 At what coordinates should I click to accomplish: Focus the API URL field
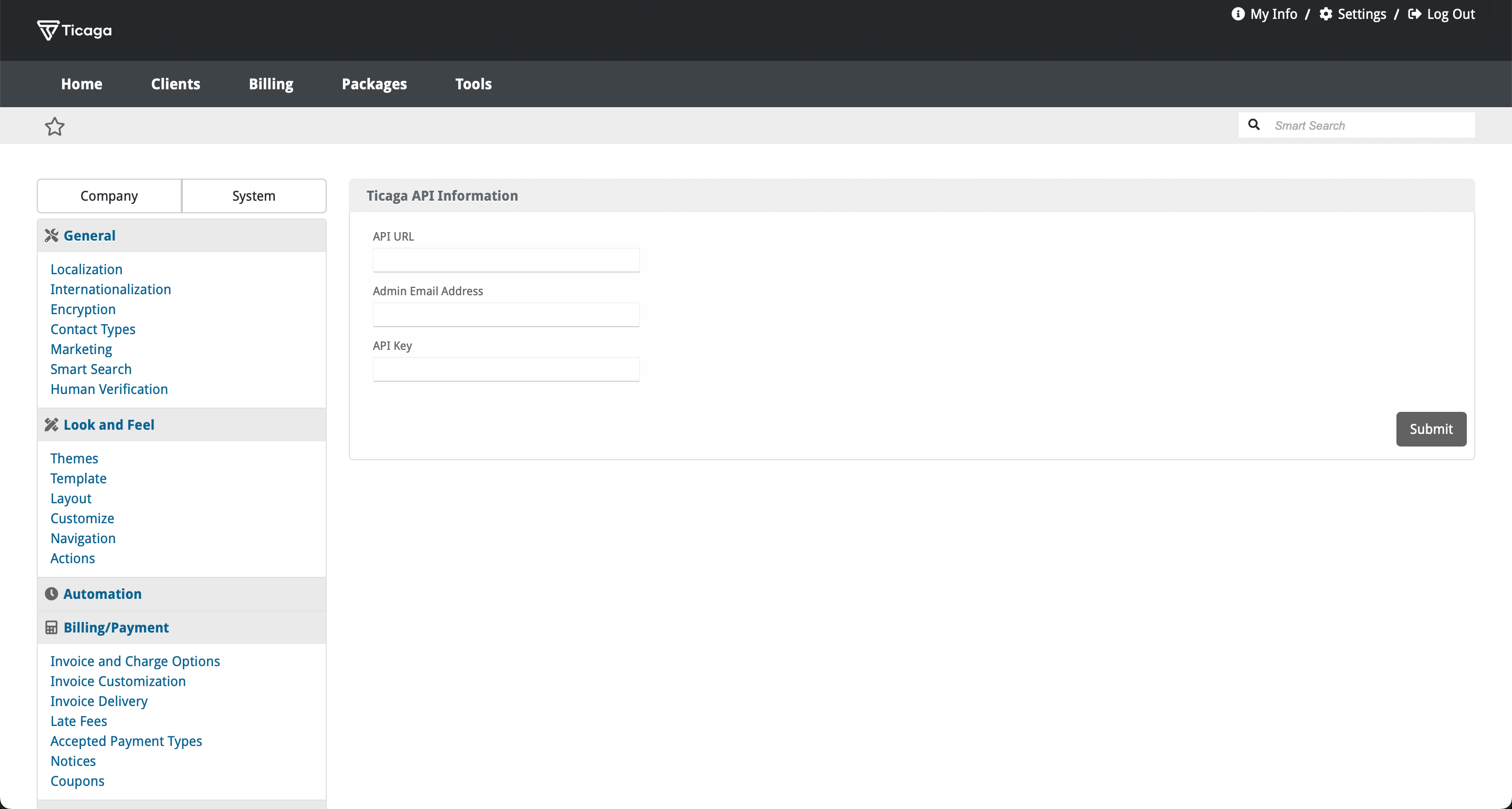[506, 260]
